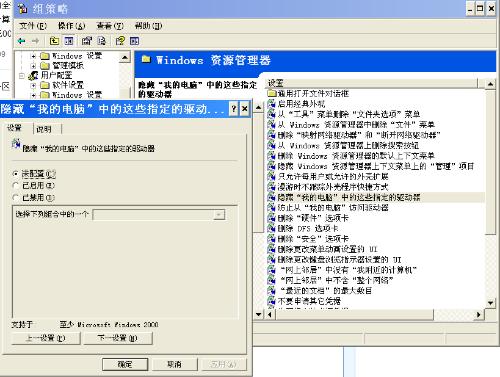The image size is (500, 377).
Task: Expand Windows 设置 node below 软件设置
Action: [33, 95]
